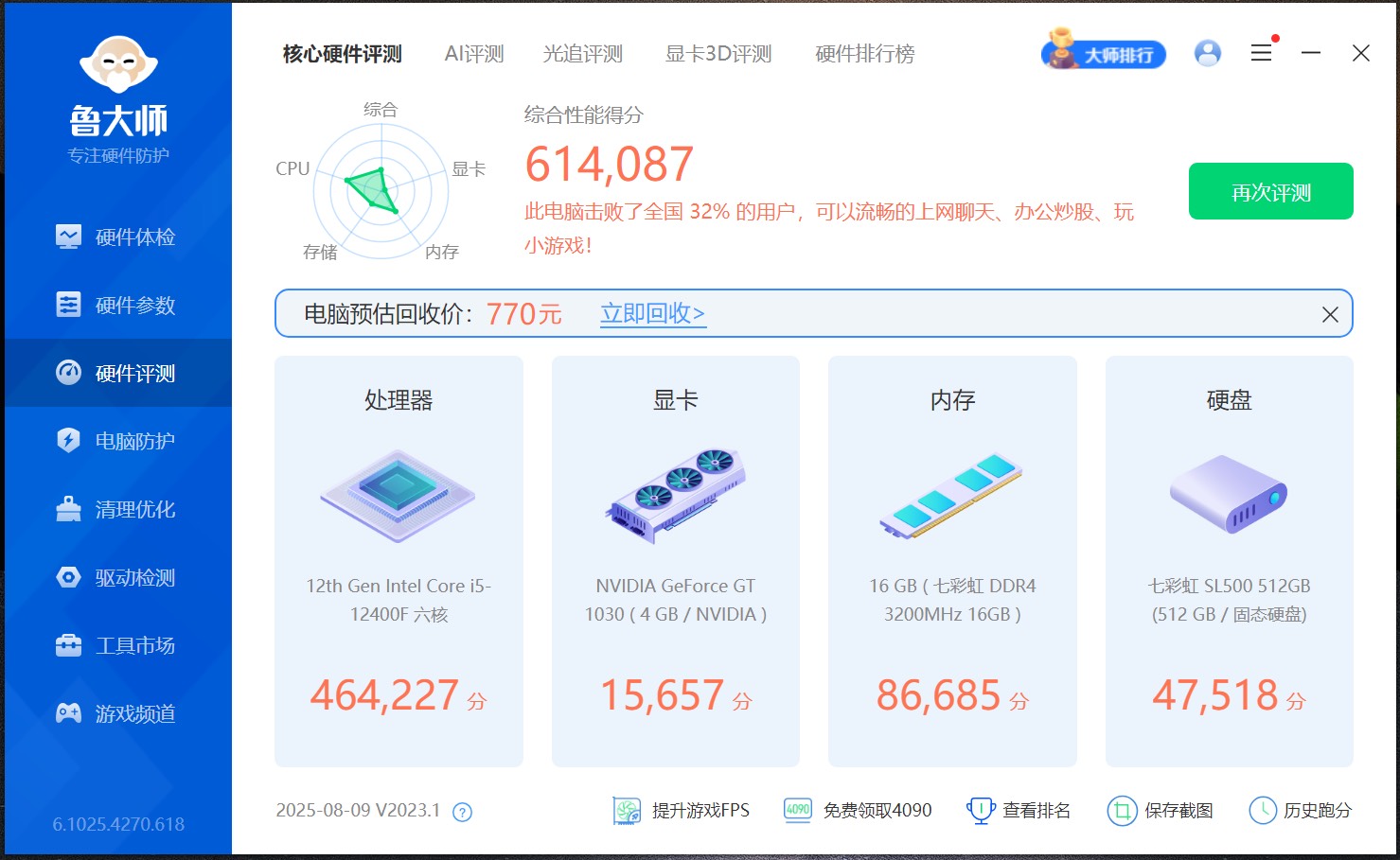Click the 处理器 CPU chip illustration
Image resolution: width=1400 pixels, height=860 pixels.
click(x=398, y=496)
